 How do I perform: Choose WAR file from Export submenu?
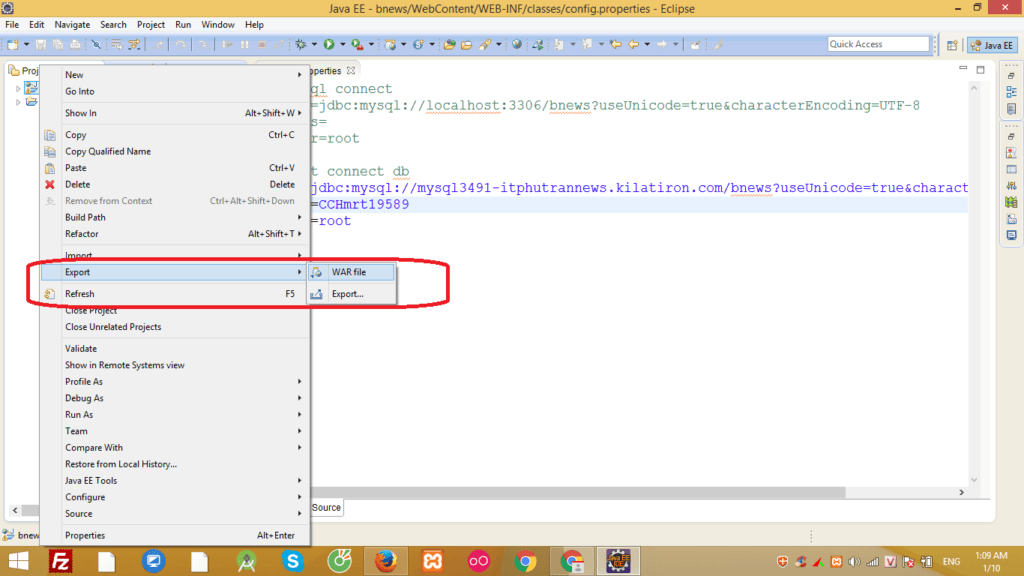coord(353,272)
